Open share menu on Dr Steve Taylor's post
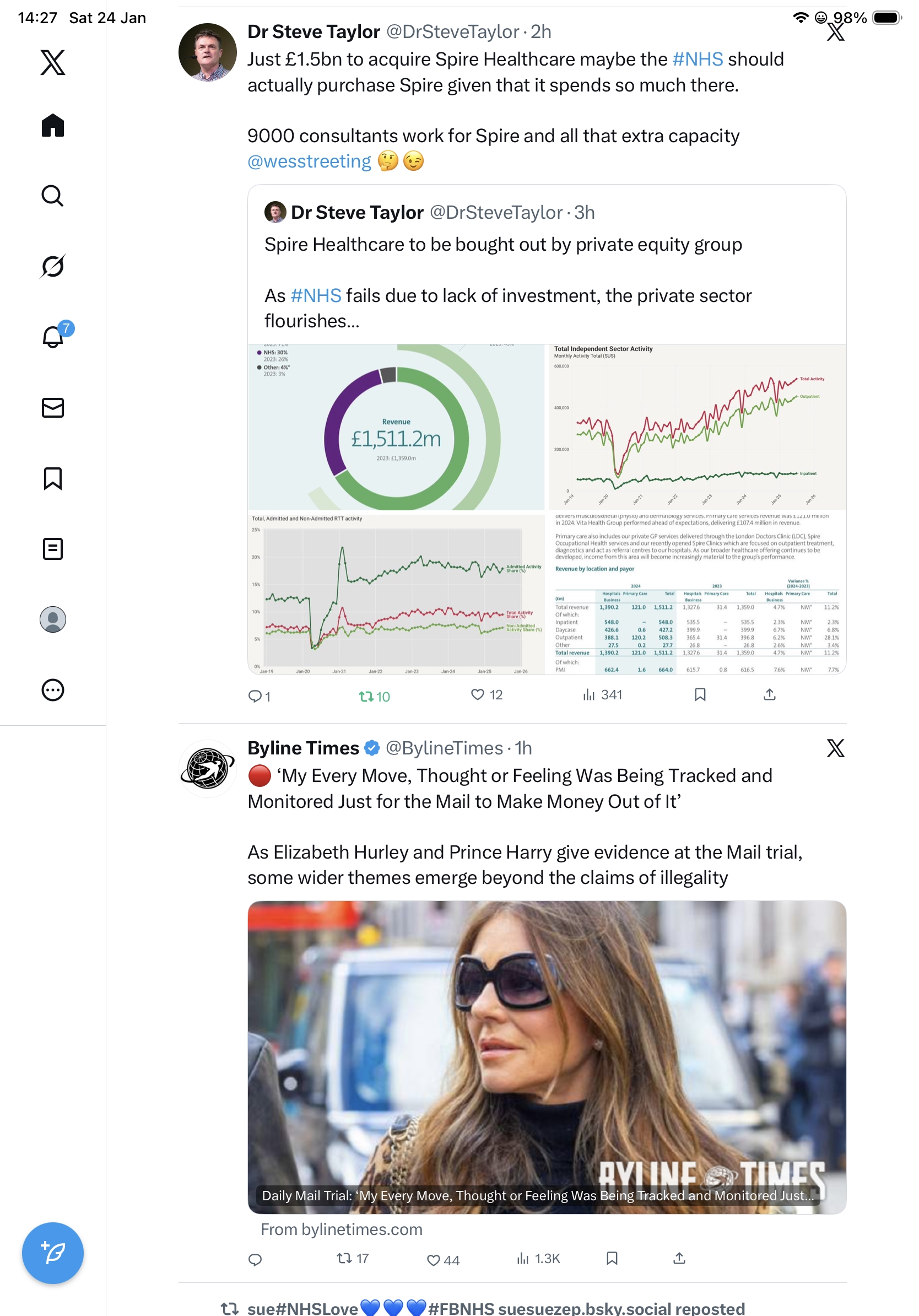Screen dimensions: 919x1316 click(x=770, y=695)
